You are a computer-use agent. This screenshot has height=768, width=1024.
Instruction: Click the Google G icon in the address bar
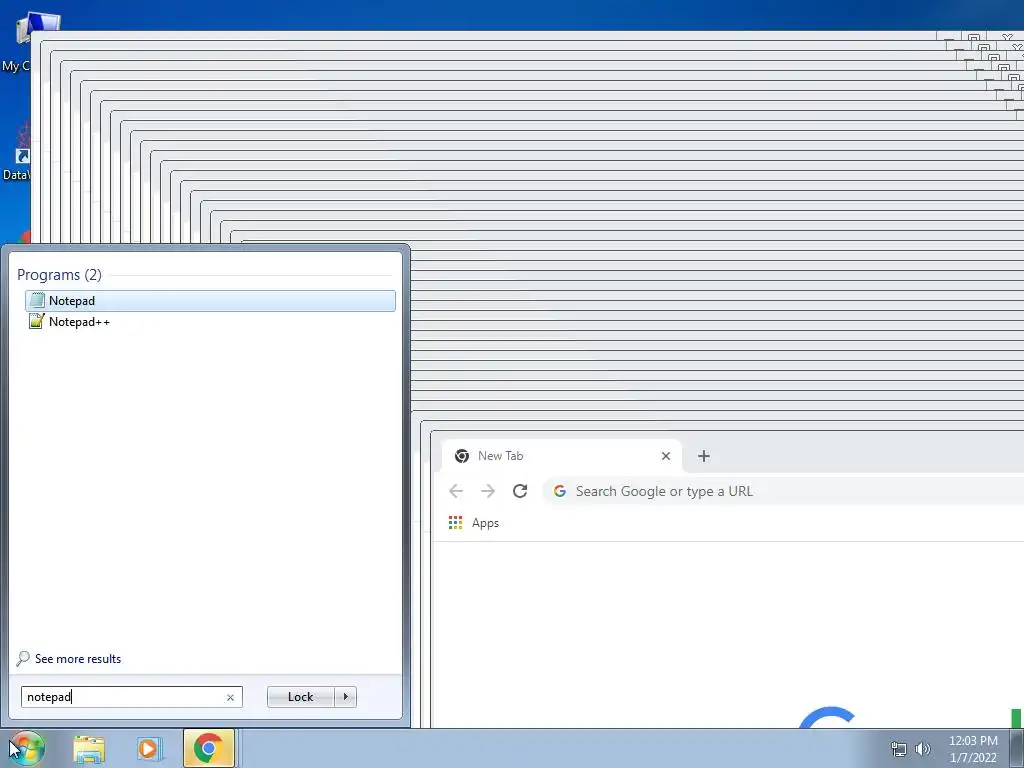point(560,491)
